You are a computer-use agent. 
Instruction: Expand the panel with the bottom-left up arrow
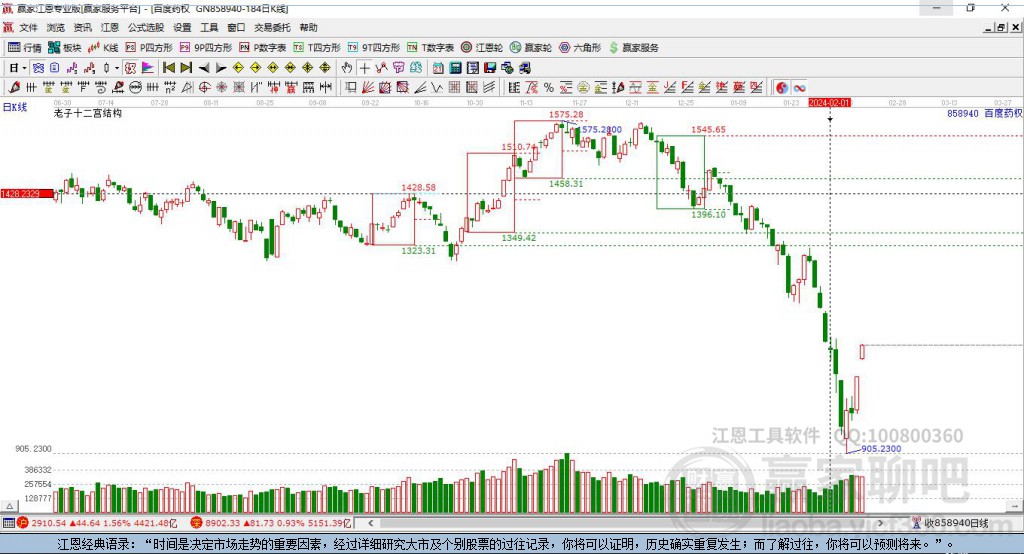(x=9, y=506)
